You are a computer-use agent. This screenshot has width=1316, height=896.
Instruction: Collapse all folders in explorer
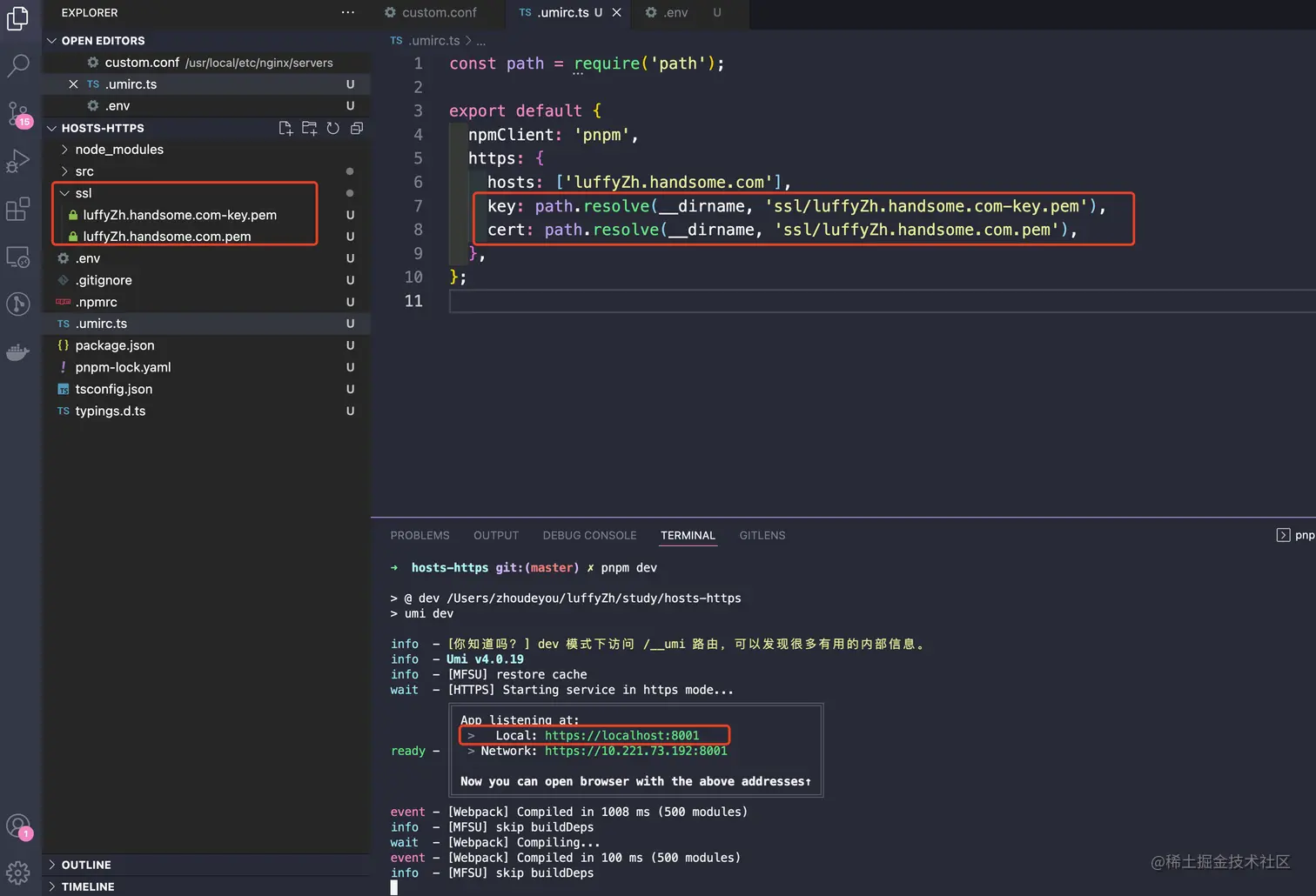coord(357,128)
